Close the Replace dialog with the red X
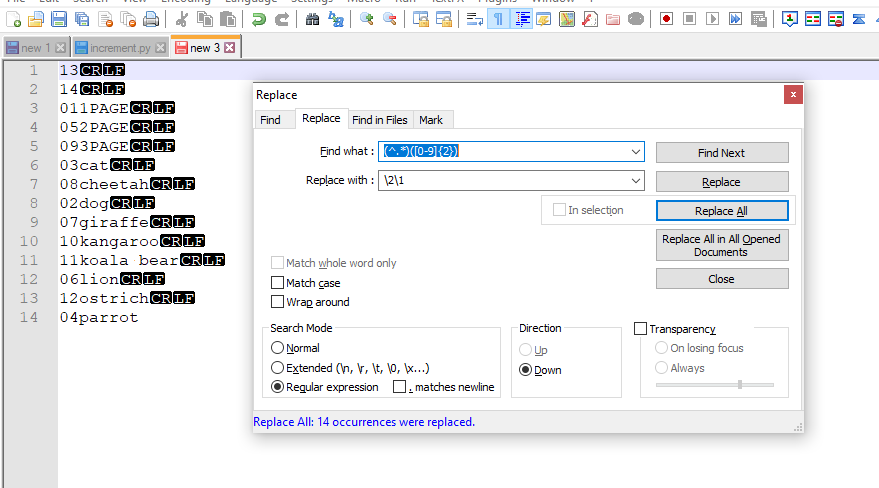Image resolution: width=879 pixels, height=488 pixels. pos(793,95)
